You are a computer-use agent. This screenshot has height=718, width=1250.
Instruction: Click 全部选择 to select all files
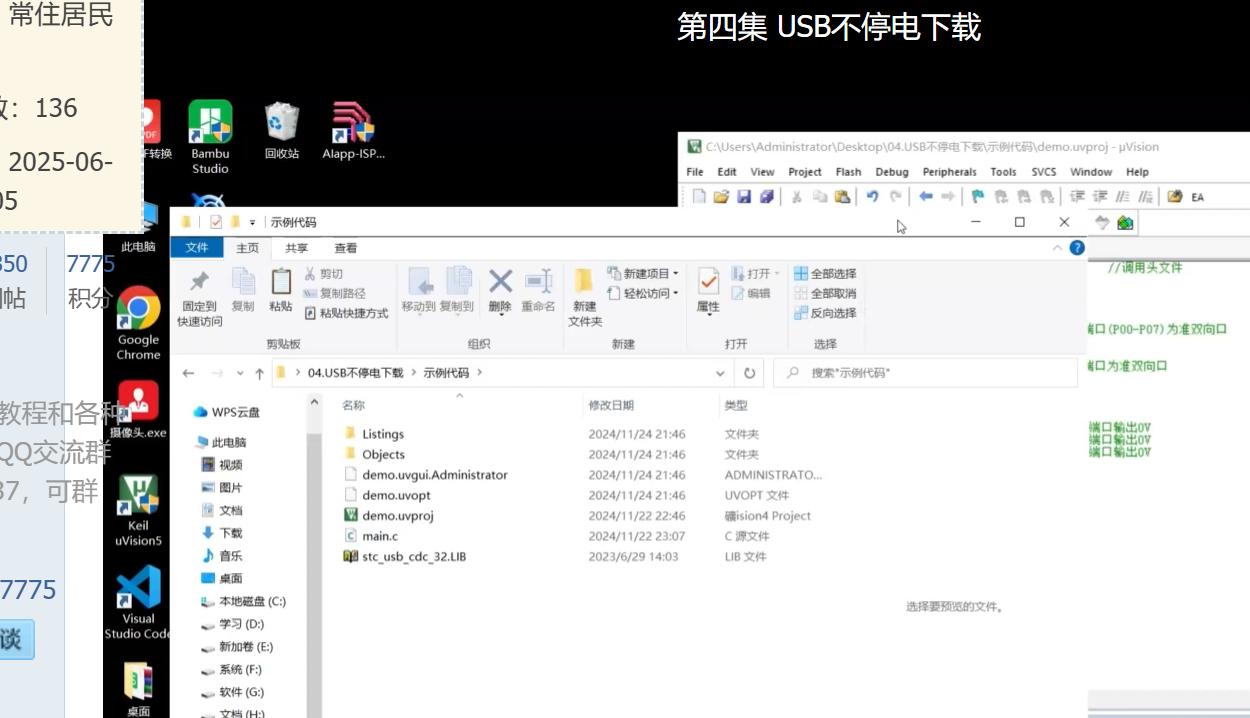click(x=827, y=273)
